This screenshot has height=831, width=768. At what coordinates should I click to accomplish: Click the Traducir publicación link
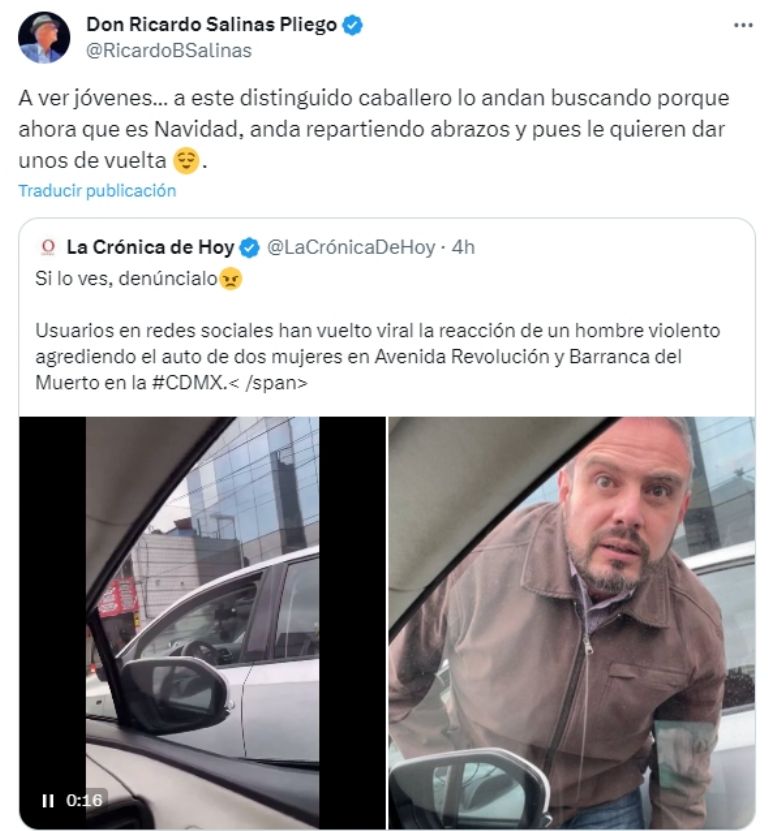tap(97, 190)
